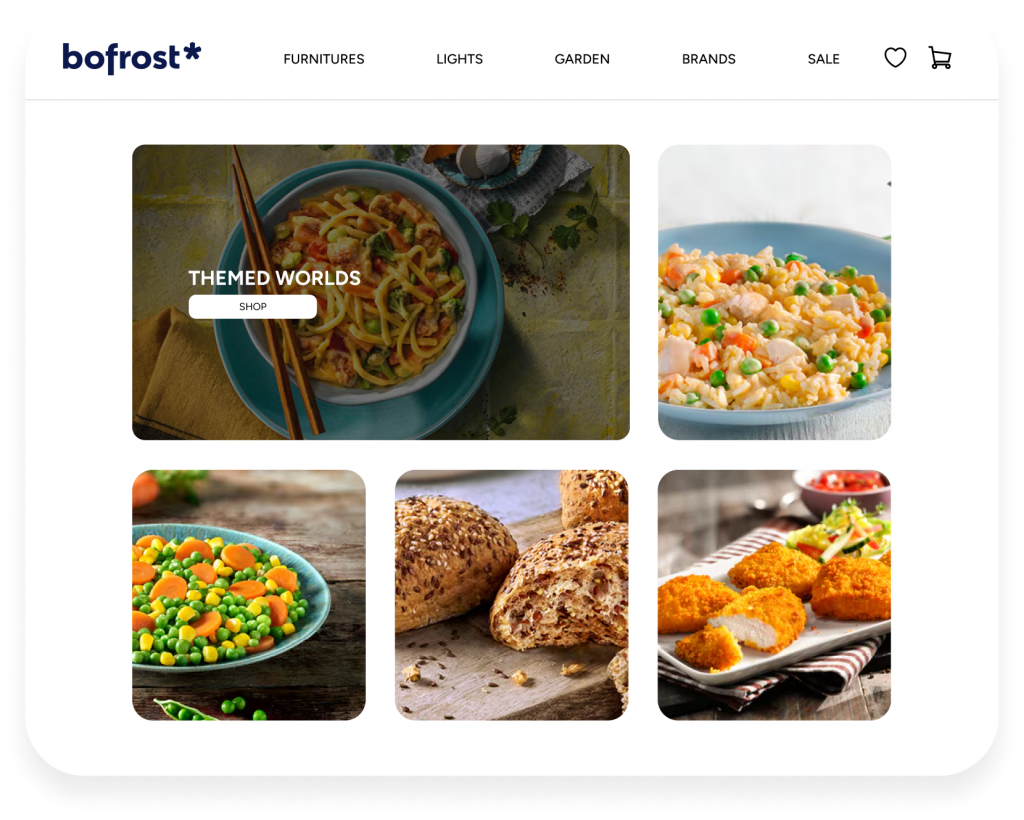Click the pea pod below the vegetable plate
This screenshot has width=1024, height=820.
coord(186,710)
